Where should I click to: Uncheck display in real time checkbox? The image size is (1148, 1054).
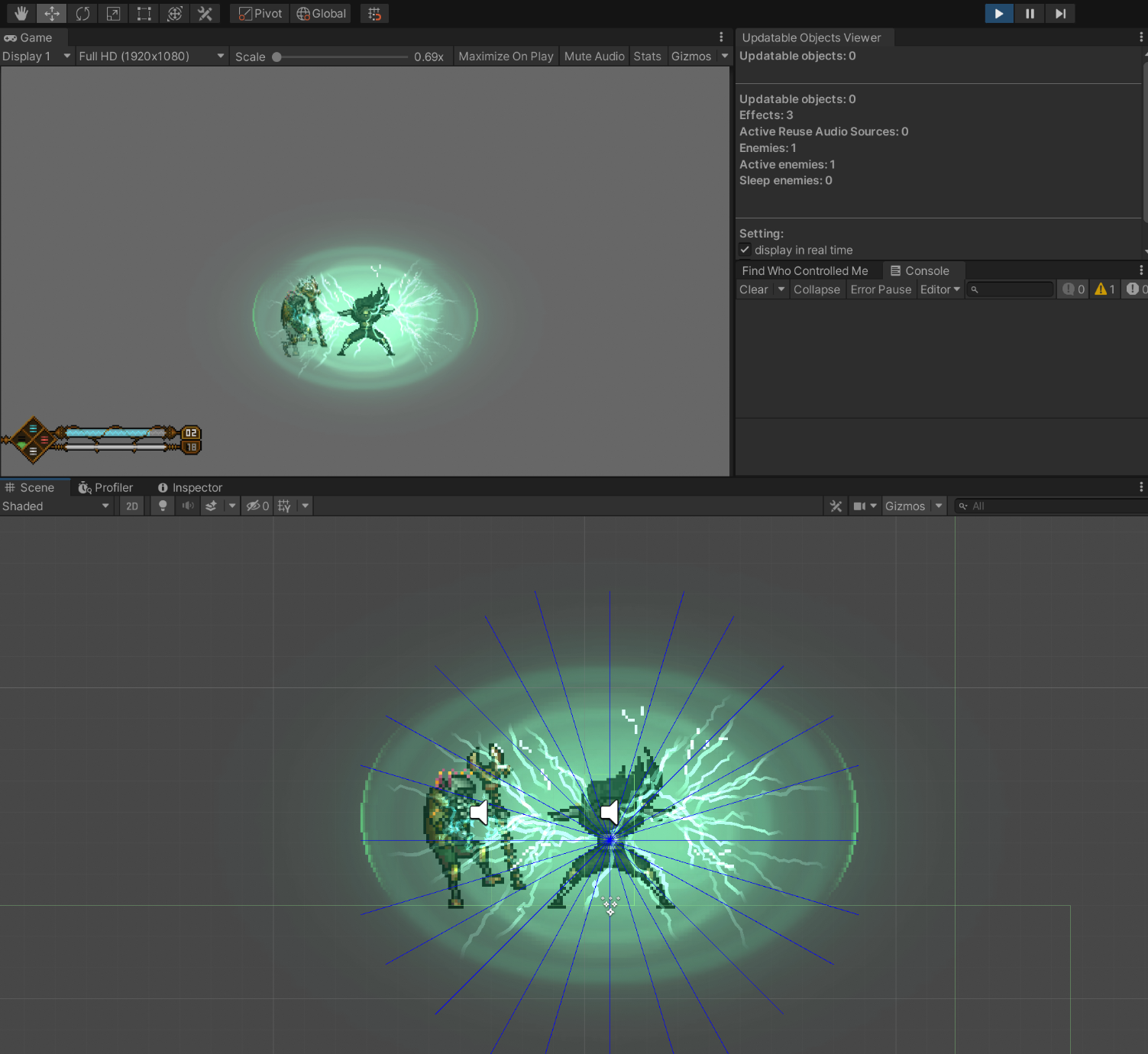click(745, 250)
